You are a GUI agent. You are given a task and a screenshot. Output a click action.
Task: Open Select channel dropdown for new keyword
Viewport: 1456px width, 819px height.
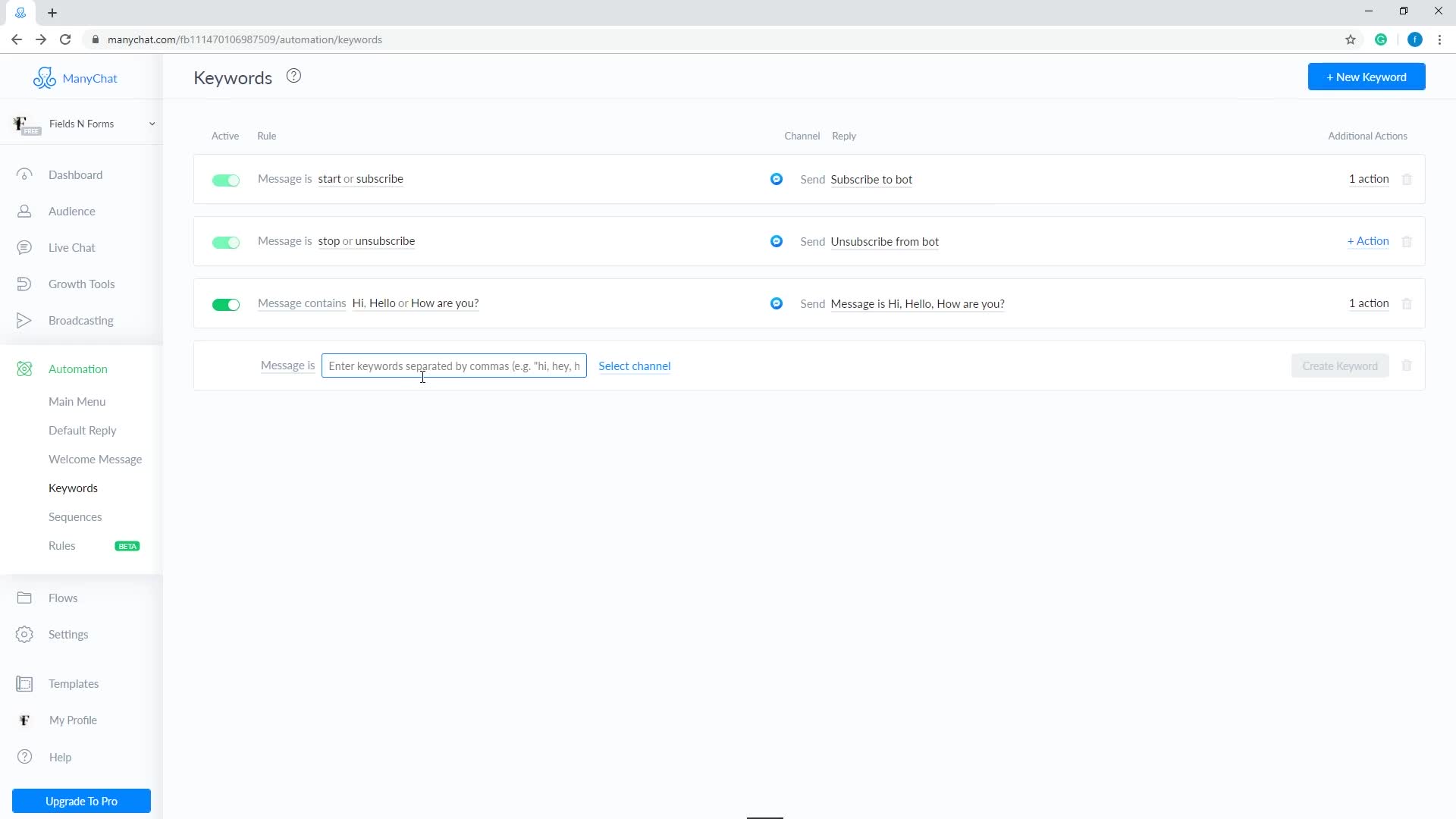[634, 366]
